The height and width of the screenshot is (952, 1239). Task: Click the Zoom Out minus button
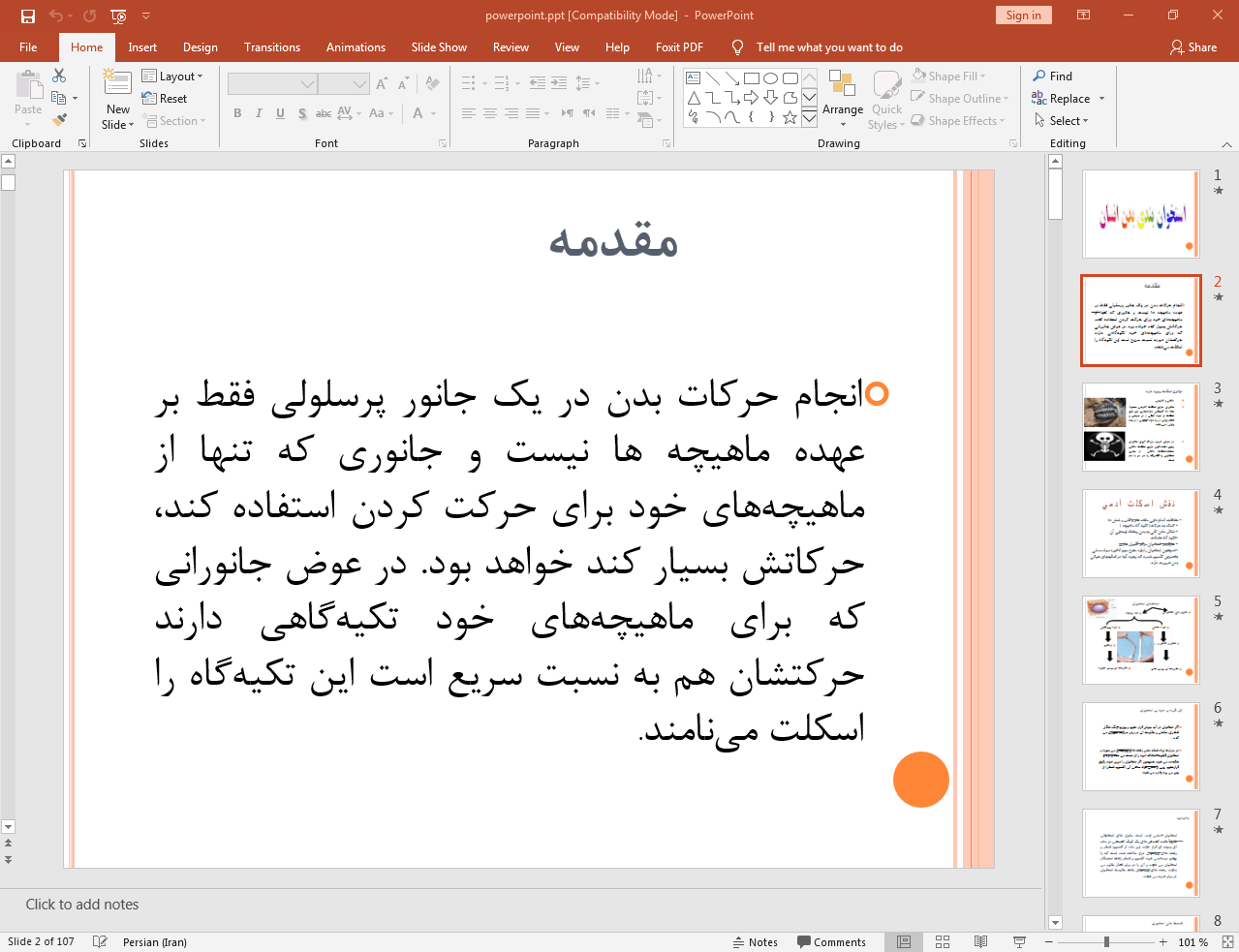tap(1048, 942)
